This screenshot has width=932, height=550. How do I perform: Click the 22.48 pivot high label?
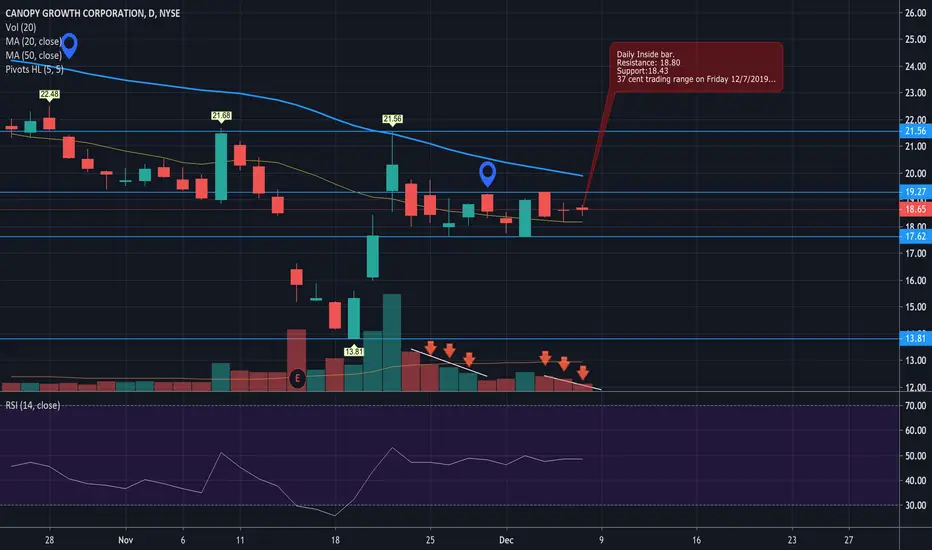pyautogui.click(x=49, y=94)
